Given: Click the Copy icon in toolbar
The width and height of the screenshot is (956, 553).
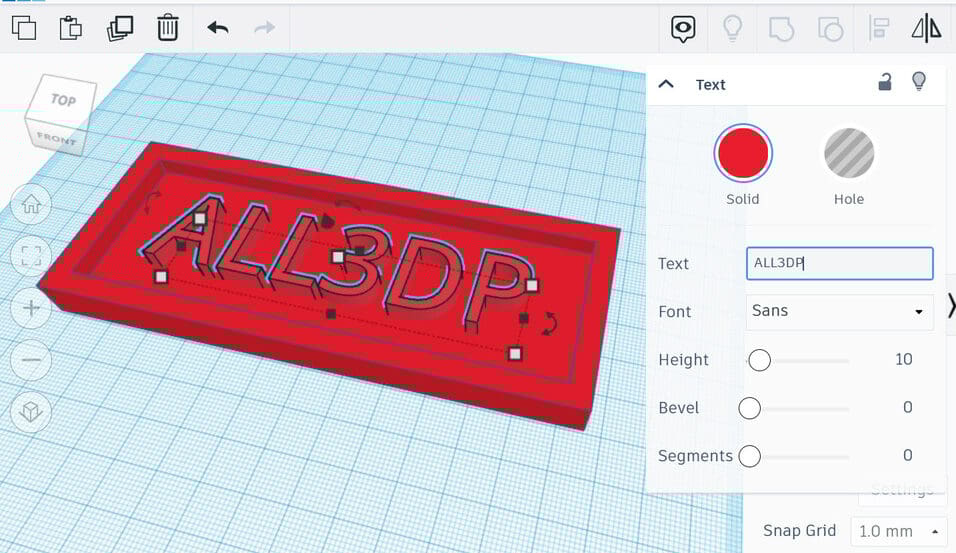Looking at the screenshot, I should tap(24, 28).
